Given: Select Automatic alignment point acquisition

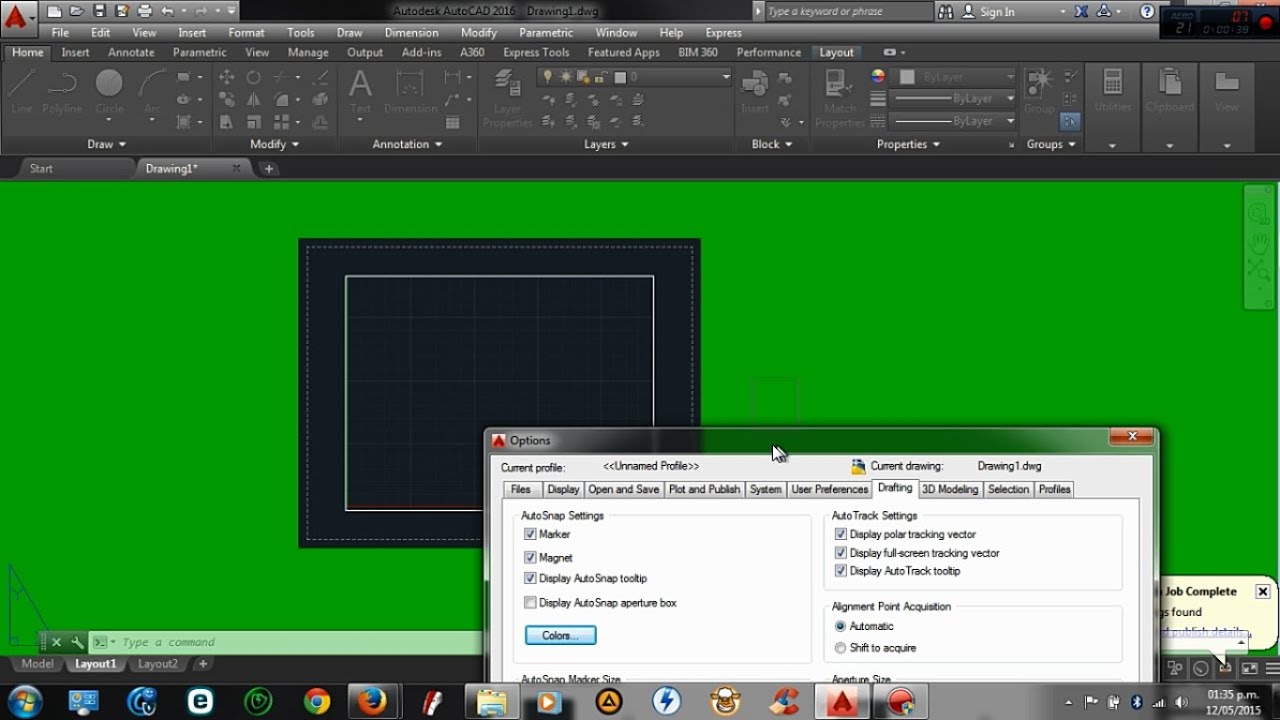Looking at the screenshot, I should (840, 626).
